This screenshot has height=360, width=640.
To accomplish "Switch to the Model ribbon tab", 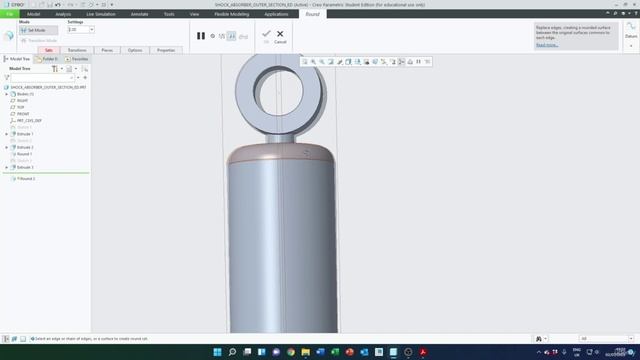I will [33, 14].
